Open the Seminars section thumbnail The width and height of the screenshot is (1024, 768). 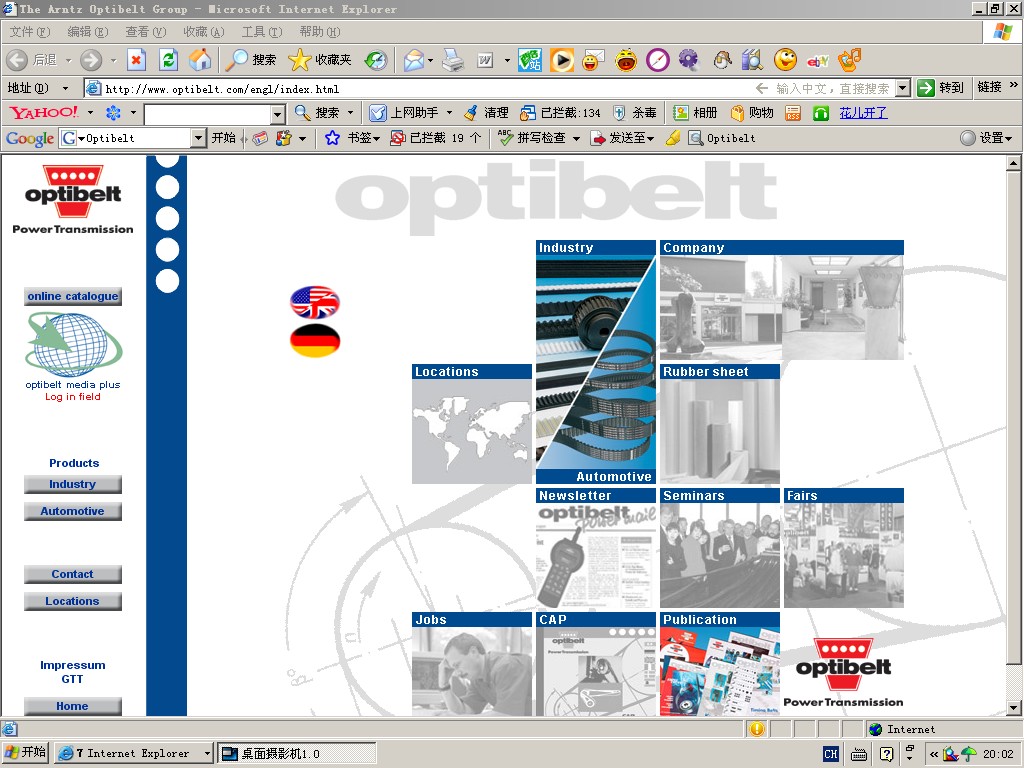pyautogui.click(x=720, y=548)
